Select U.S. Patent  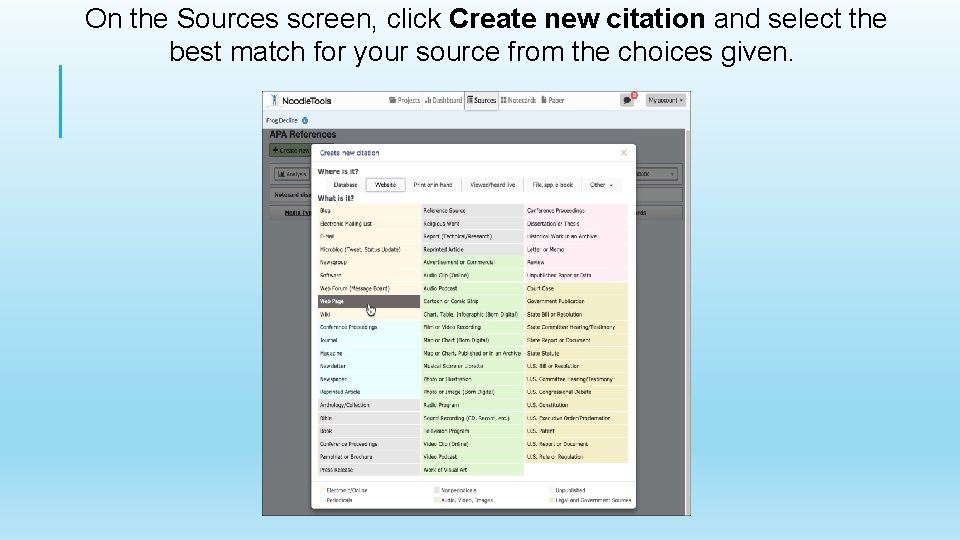coord(576,431)
